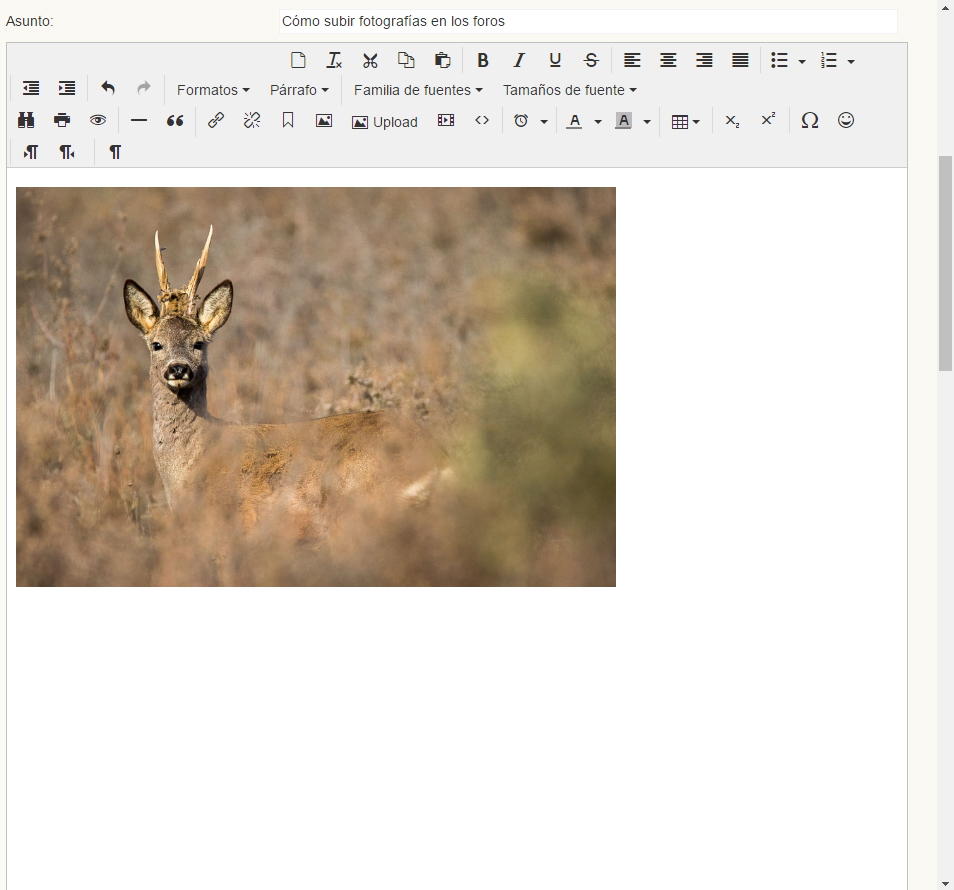Open the text color picker dropdown

click(x=598, y=122)
